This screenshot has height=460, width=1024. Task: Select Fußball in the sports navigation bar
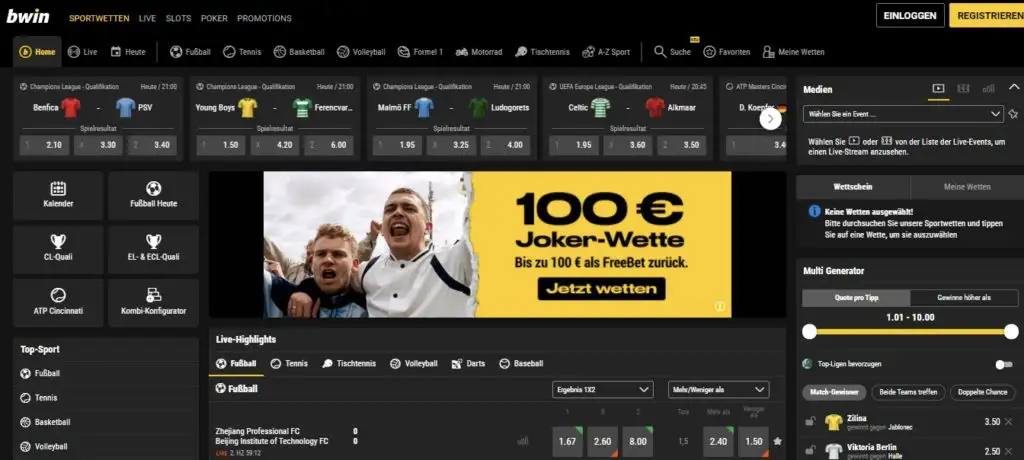coord(190,52)
